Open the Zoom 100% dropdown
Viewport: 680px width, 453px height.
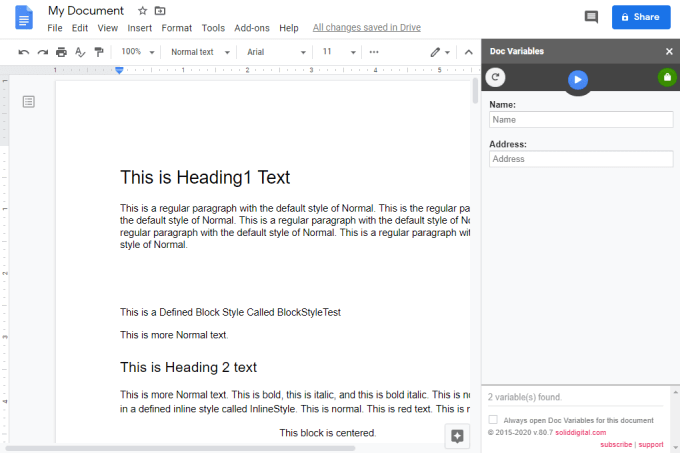137,52
